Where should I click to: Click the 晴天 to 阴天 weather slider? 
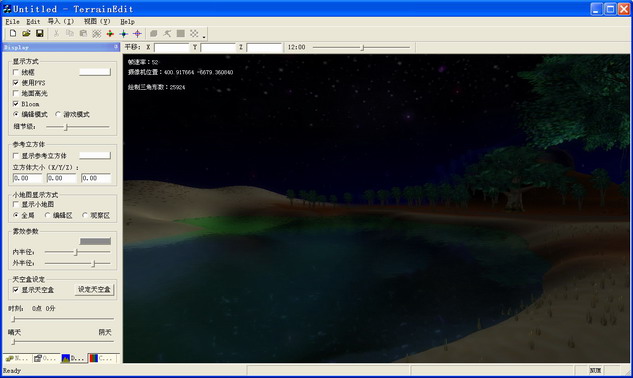(x=63, y=342)
